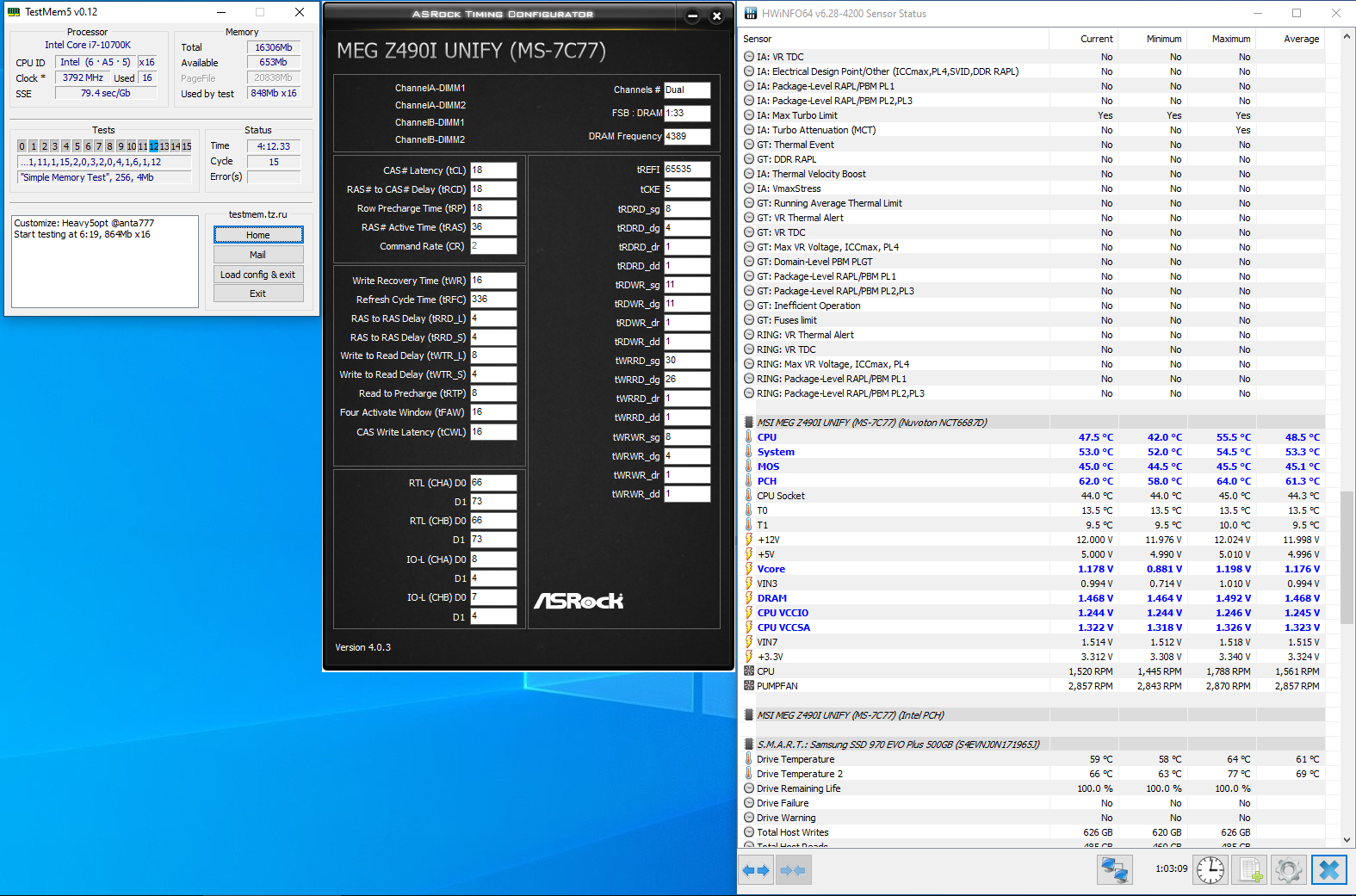
Task: Click the Command Rate (CR) field
Action: [x=493, y=246]
